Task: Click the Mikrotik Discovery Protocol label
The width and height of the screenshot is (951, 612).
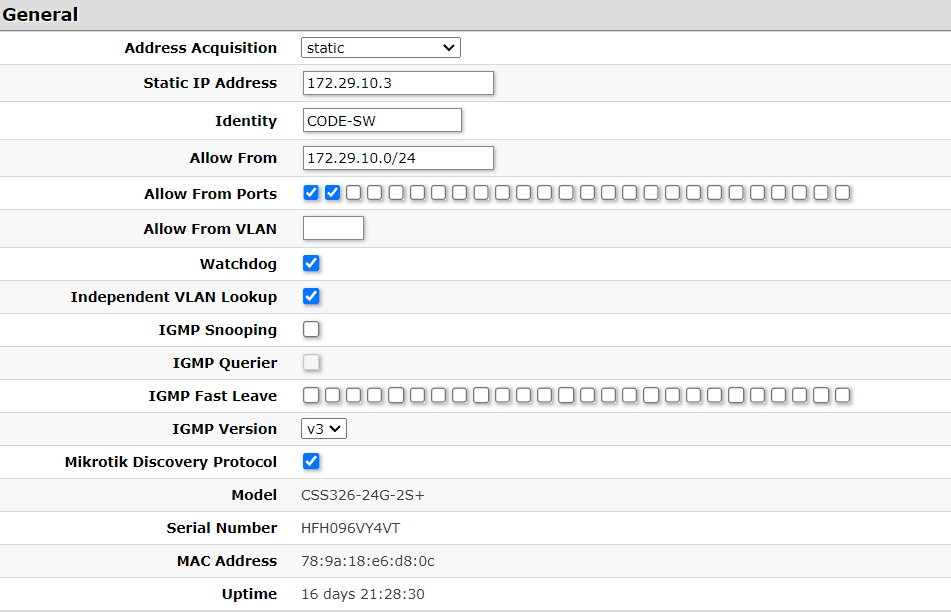Action: (171, 462)
